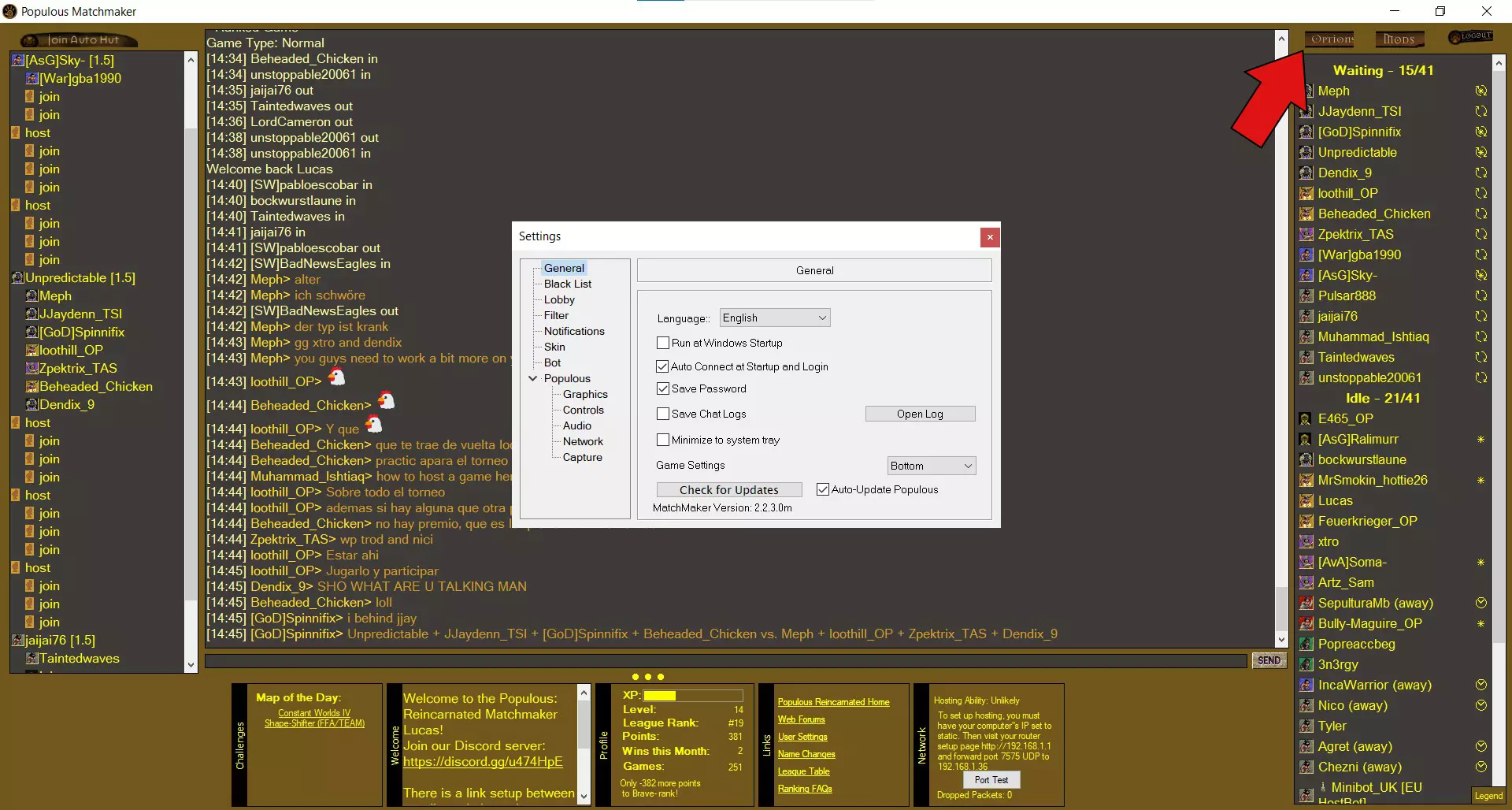Open the Legend button in player list
This screenshot has height=810, width=1512.
click(1488, 796)
